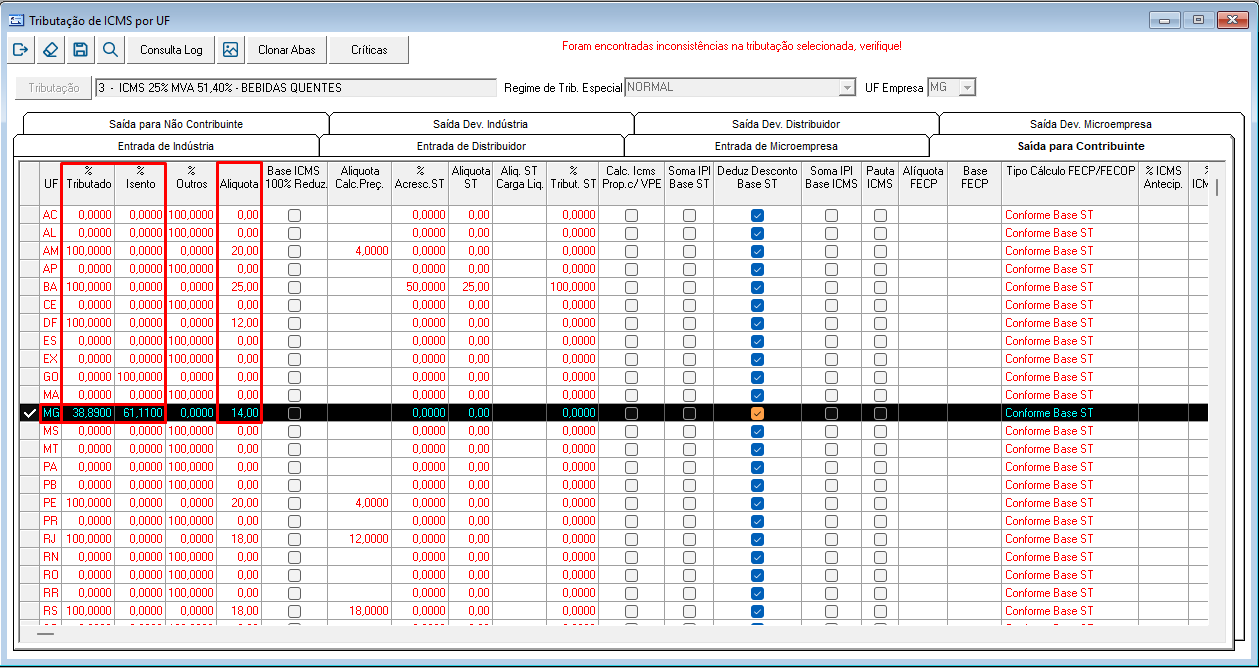Viewport: 1259px width, 668px height.
Task: Toggle Deduz Desconto Base ST checkbox for RS
Action: (x=757, y=611)
